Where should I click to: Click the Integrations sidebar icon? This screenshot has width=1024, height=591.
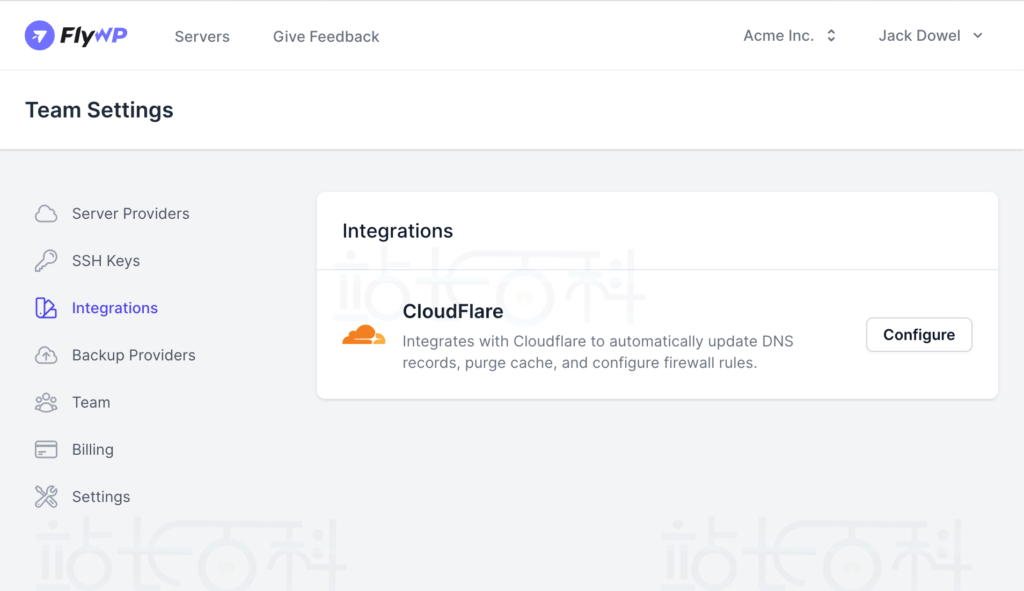46,308
